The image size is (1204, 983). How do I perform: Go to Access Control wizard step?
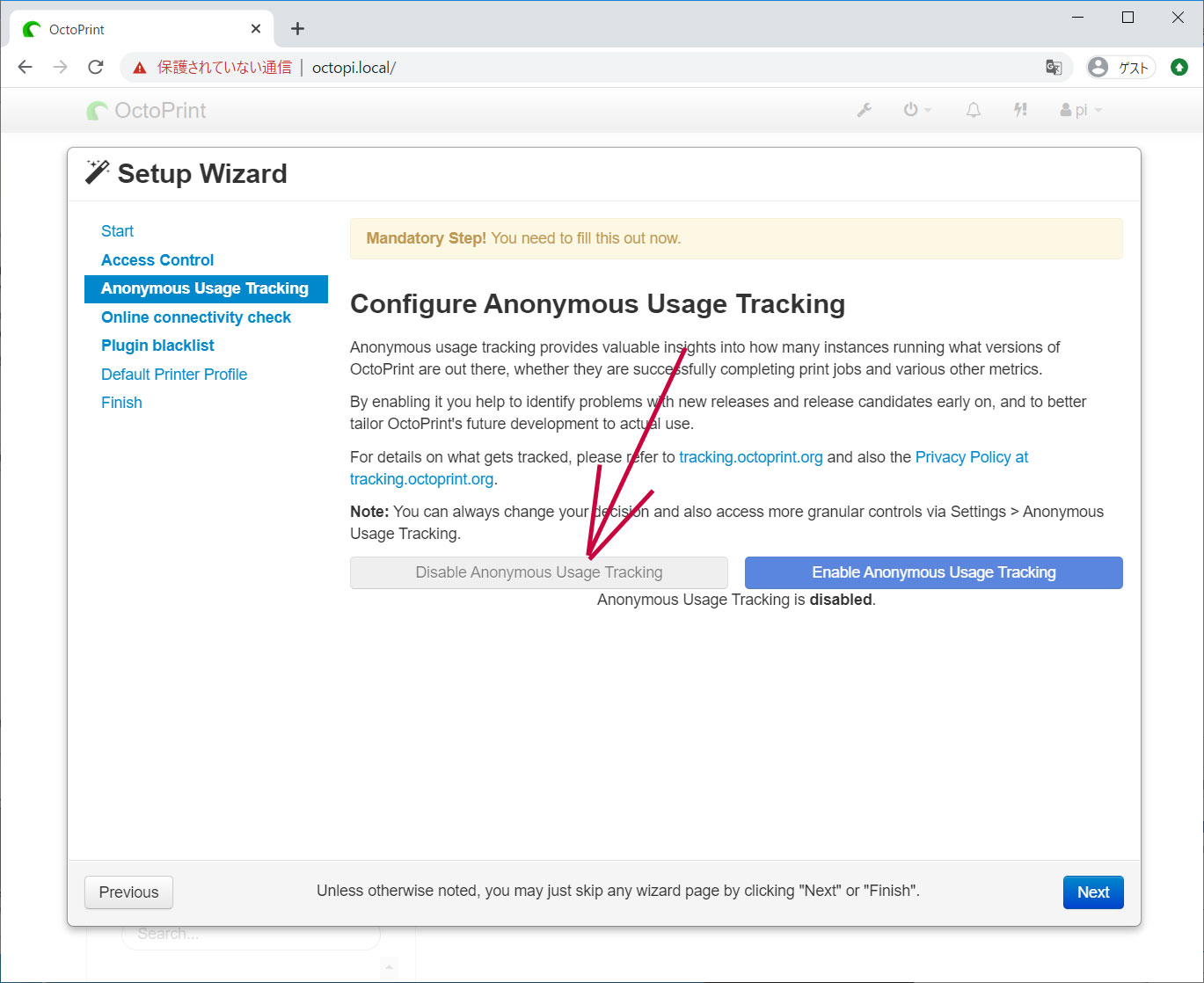(157, 260)
